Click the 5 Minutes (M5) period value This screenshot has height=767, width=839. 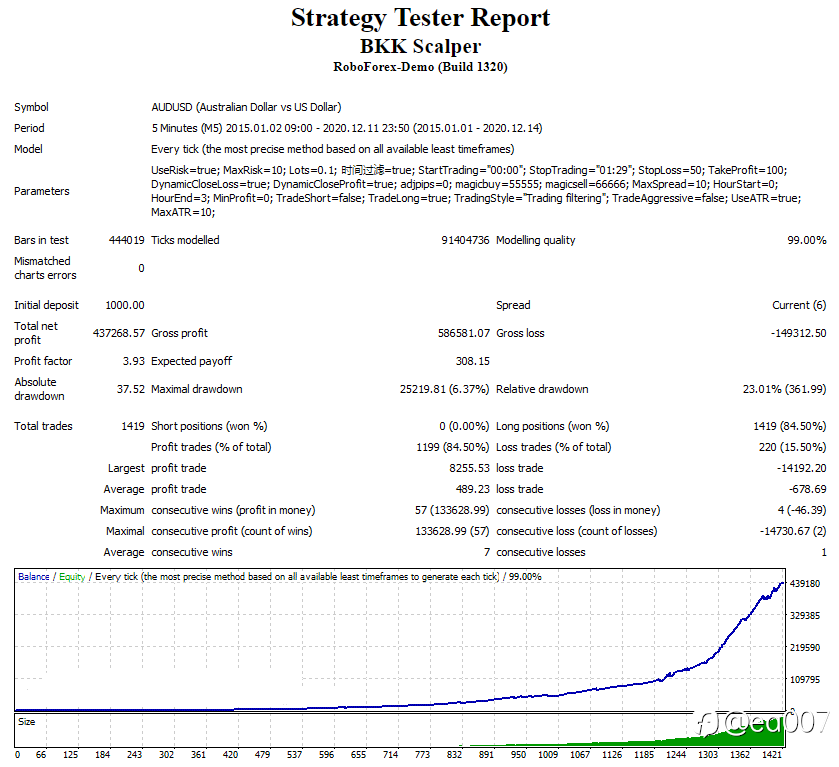347,128
